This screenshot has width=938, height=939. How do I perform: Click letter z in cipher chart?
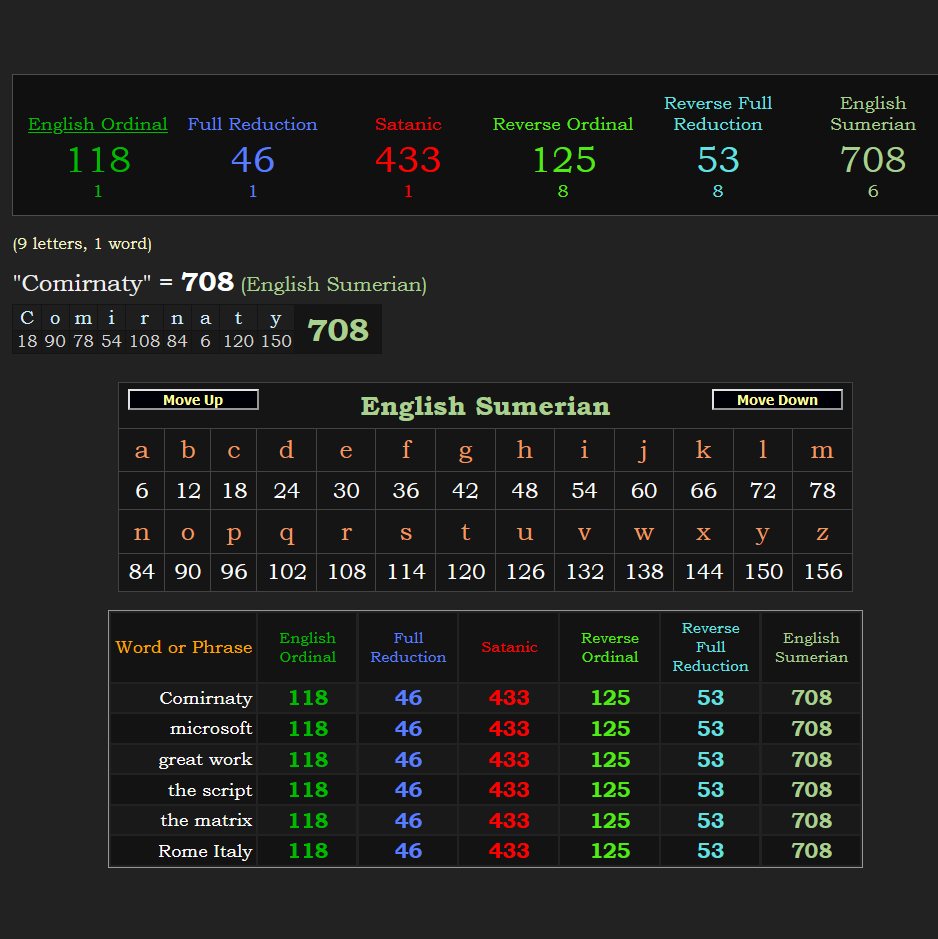[822, 532]
